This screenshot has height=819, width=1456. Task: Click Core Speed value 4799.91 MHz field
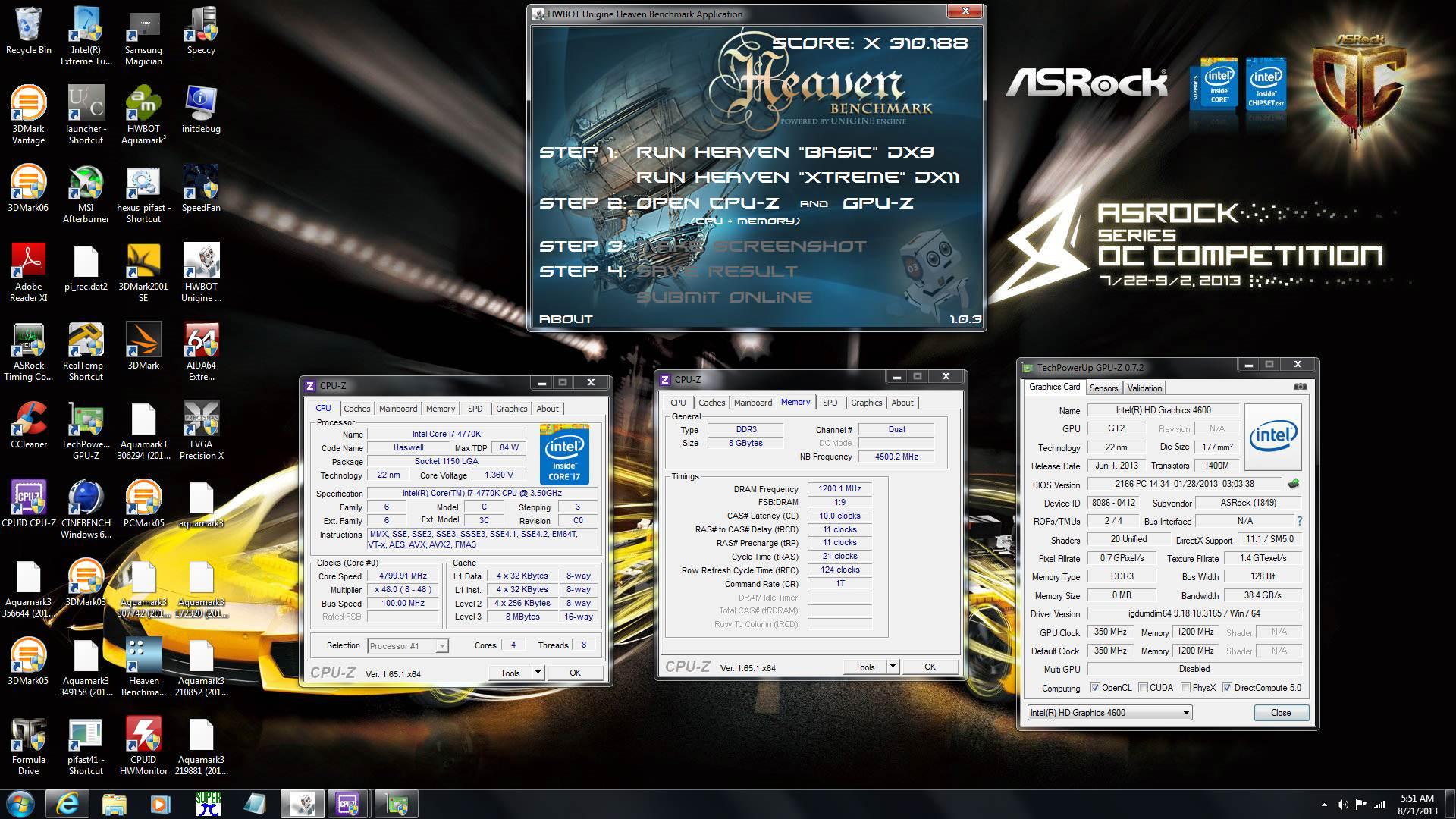(403, 576)
